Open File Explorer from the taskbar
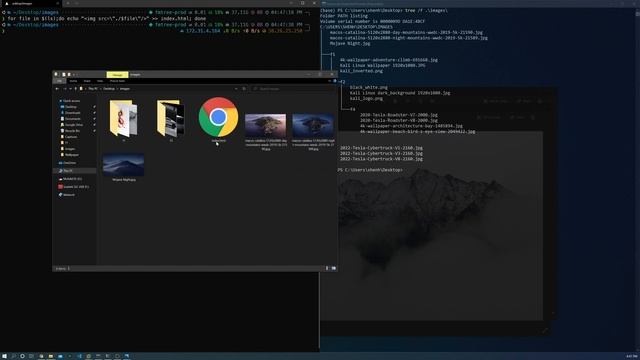 51,356
